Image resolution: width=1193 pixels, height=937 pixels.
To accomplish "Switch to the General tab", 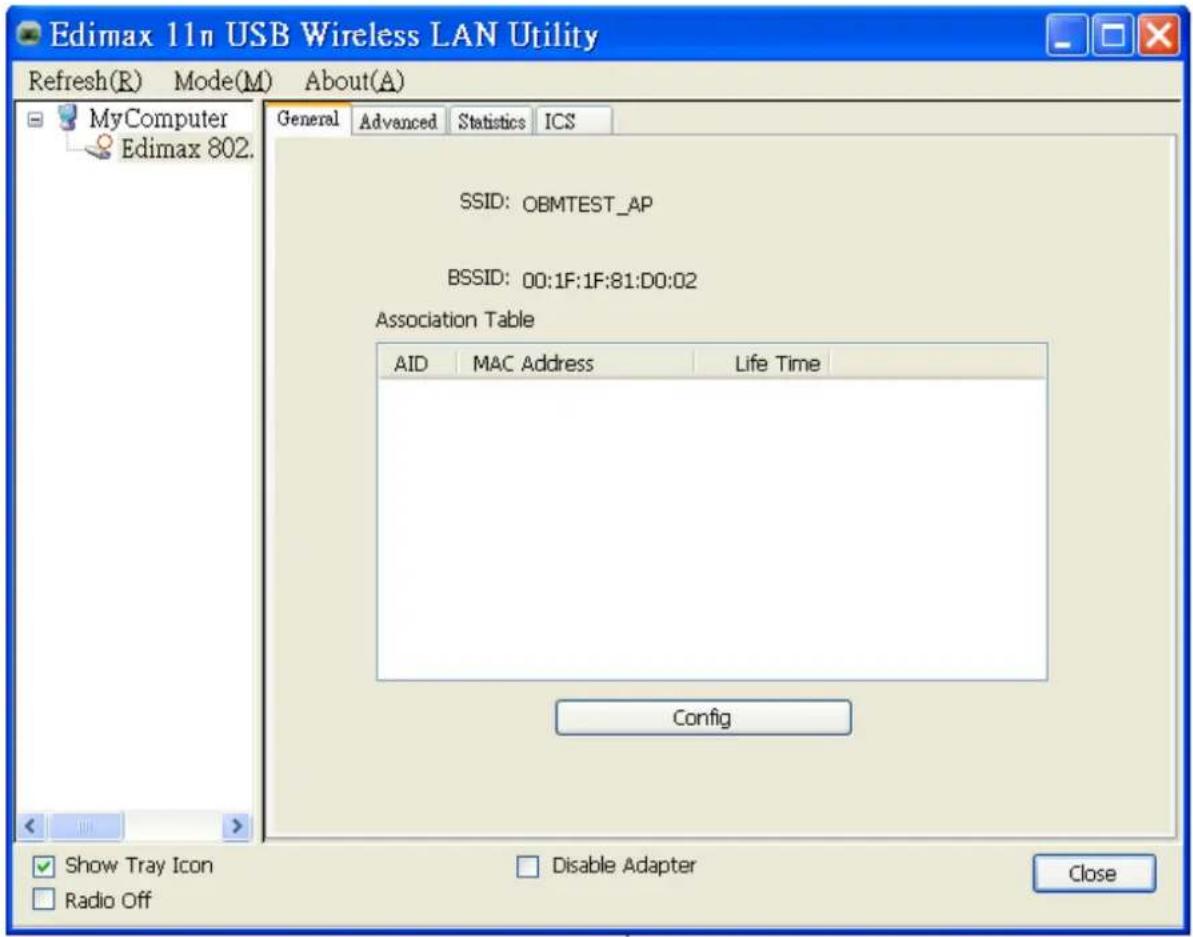I will click(307, 119).
